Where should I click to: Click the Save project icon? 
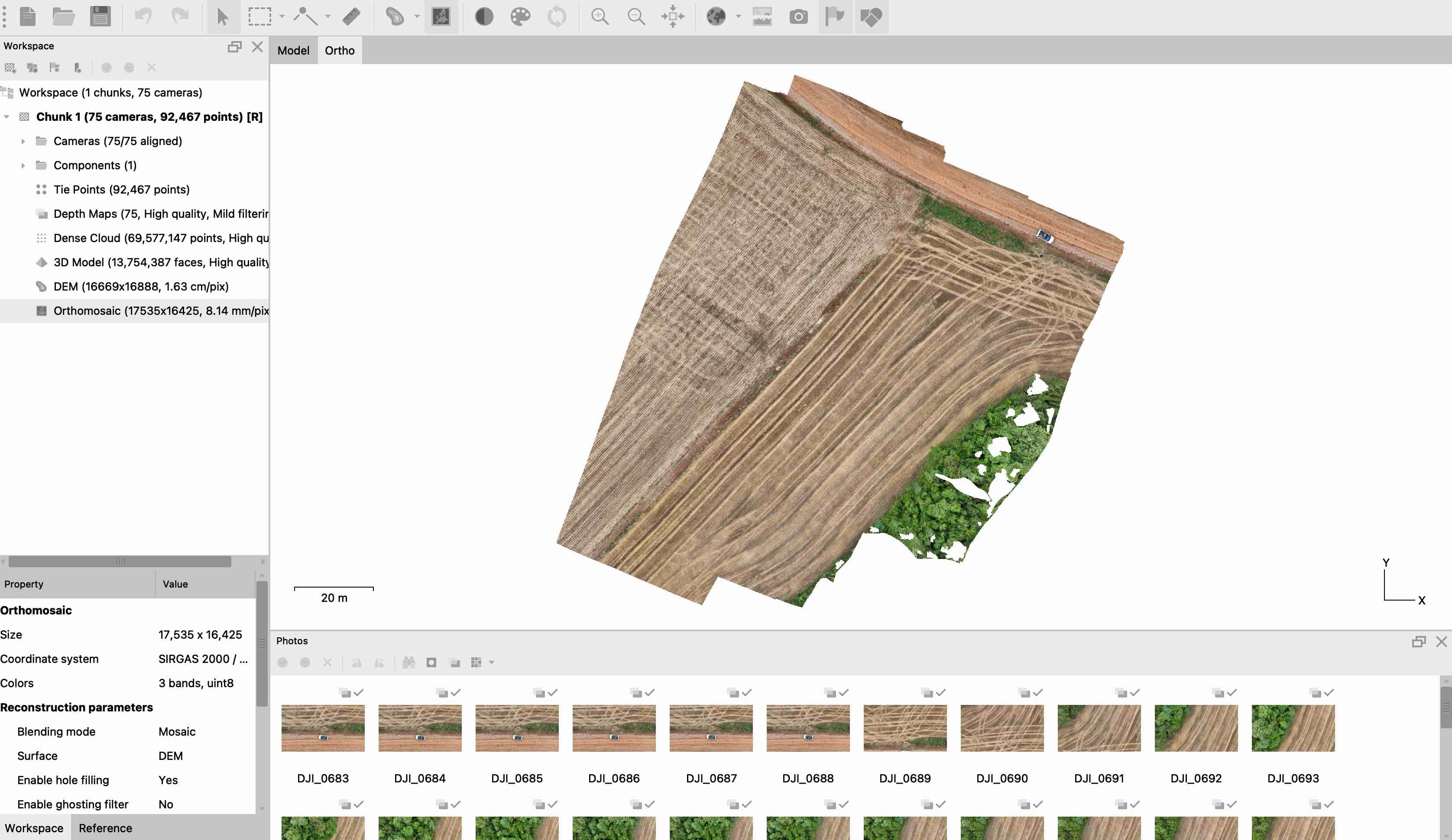(100, 17)
